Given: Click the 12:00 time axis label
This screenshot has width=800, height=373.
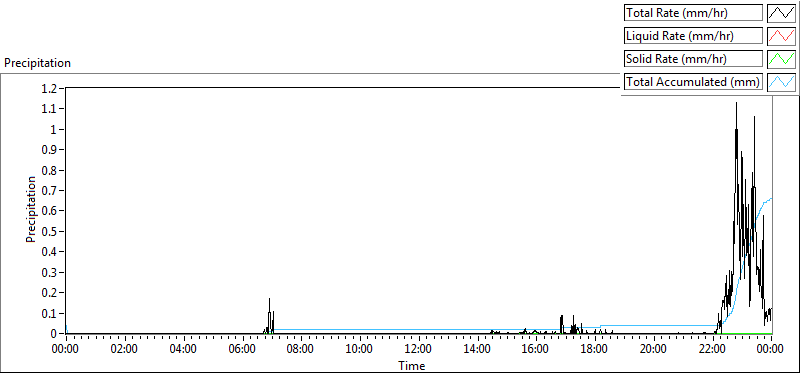Looking at the screenshot, I should [x=418, y=349].
